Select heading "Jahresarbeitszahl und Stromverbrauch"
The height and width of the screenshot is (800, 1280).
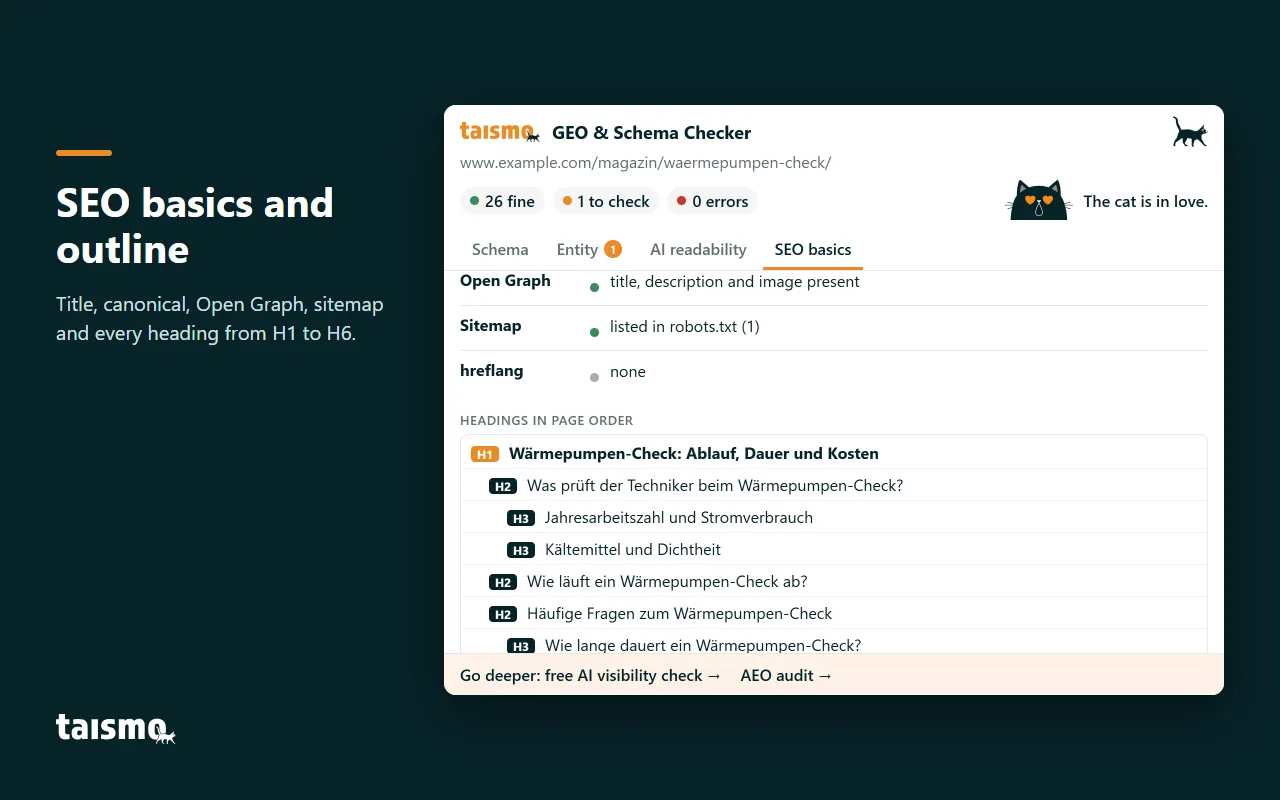[x=679, y=518]
